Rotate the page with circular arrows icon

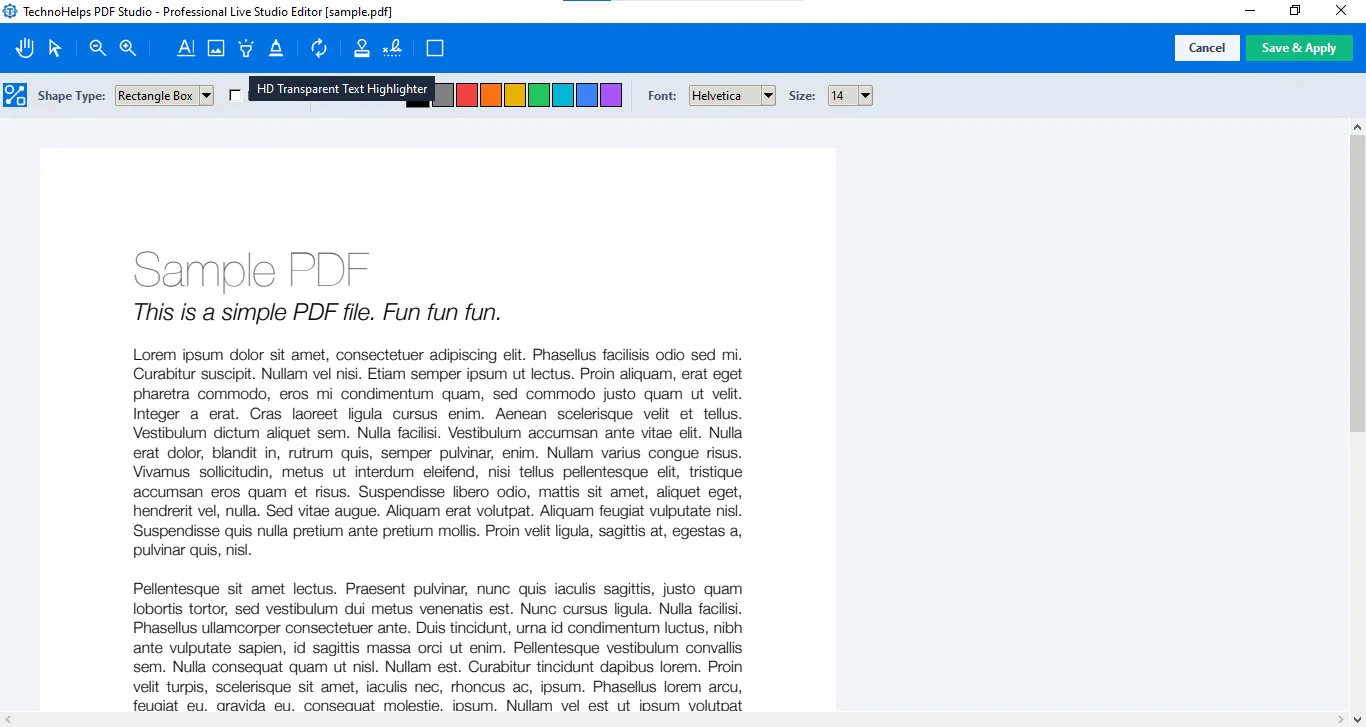pyautogui.click(x=319, y=48)
